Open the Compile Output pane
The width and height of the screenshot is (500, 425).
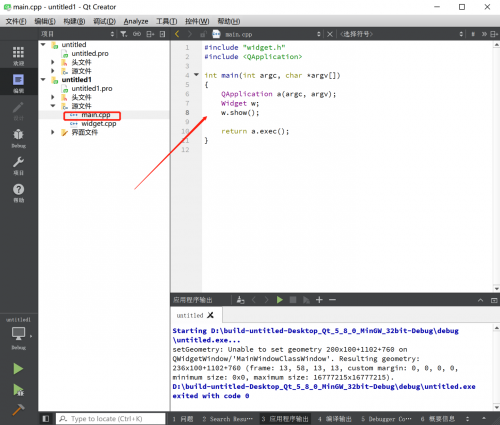pyautogui.click(x=334, y=419)
